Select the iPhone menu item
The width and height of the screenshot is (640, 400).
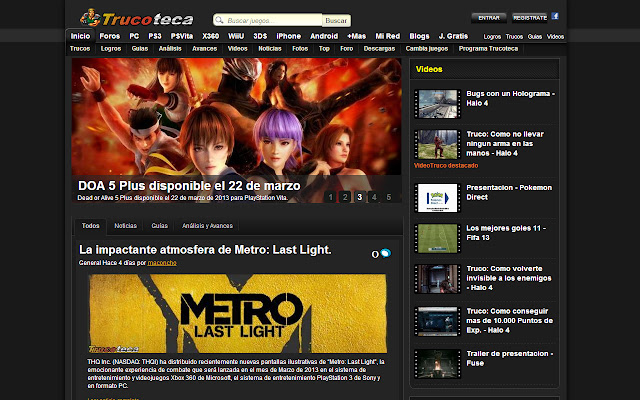coord(289,36)
